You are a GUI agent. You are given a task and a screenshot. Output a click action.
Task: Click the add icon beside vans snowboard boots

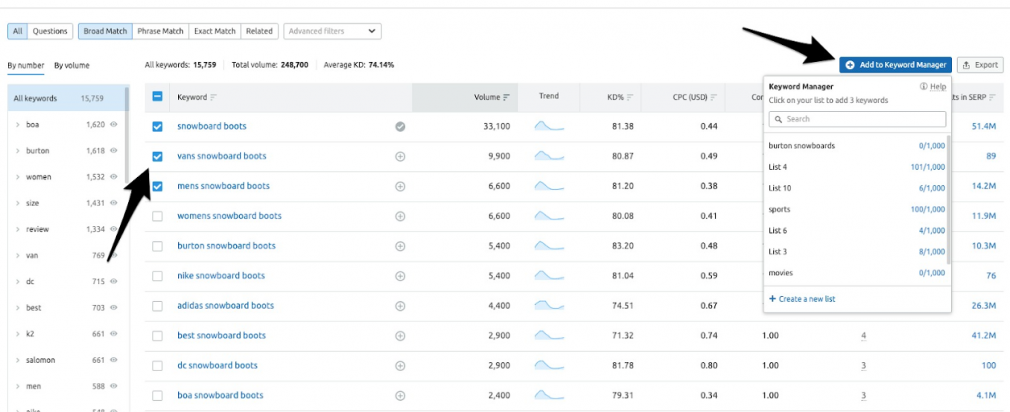click(x=400, y=156)
